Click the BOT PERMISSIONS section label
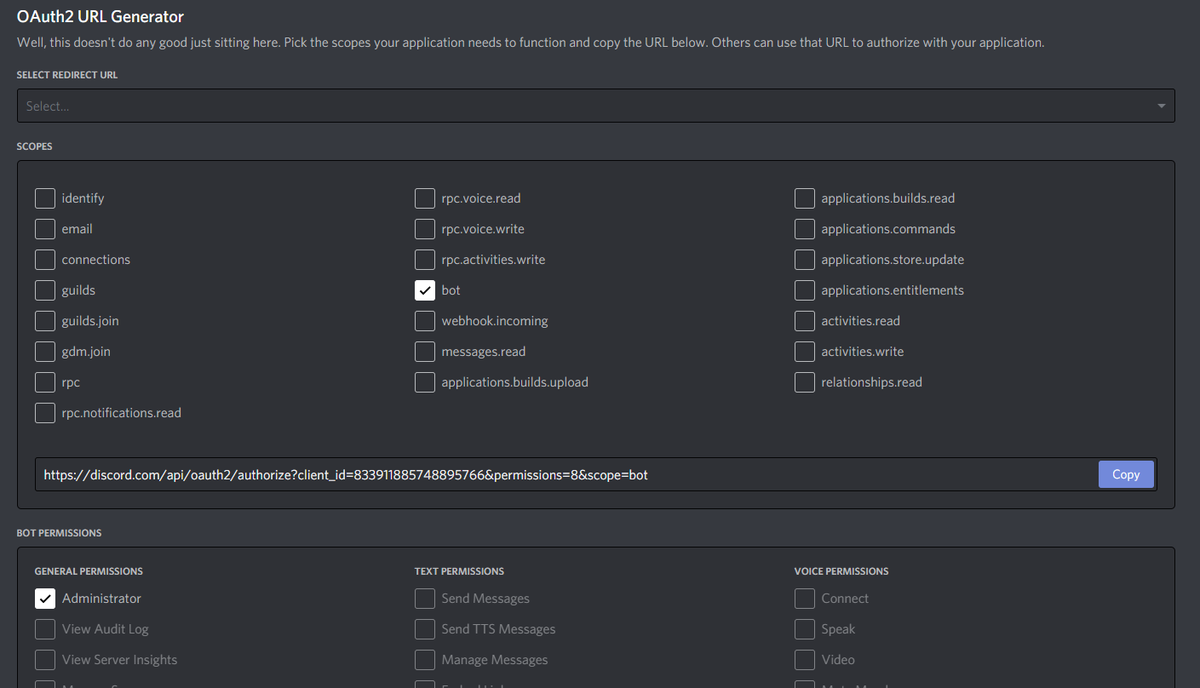The width and height of the screenshot is (1200, 688). [59, 533]
